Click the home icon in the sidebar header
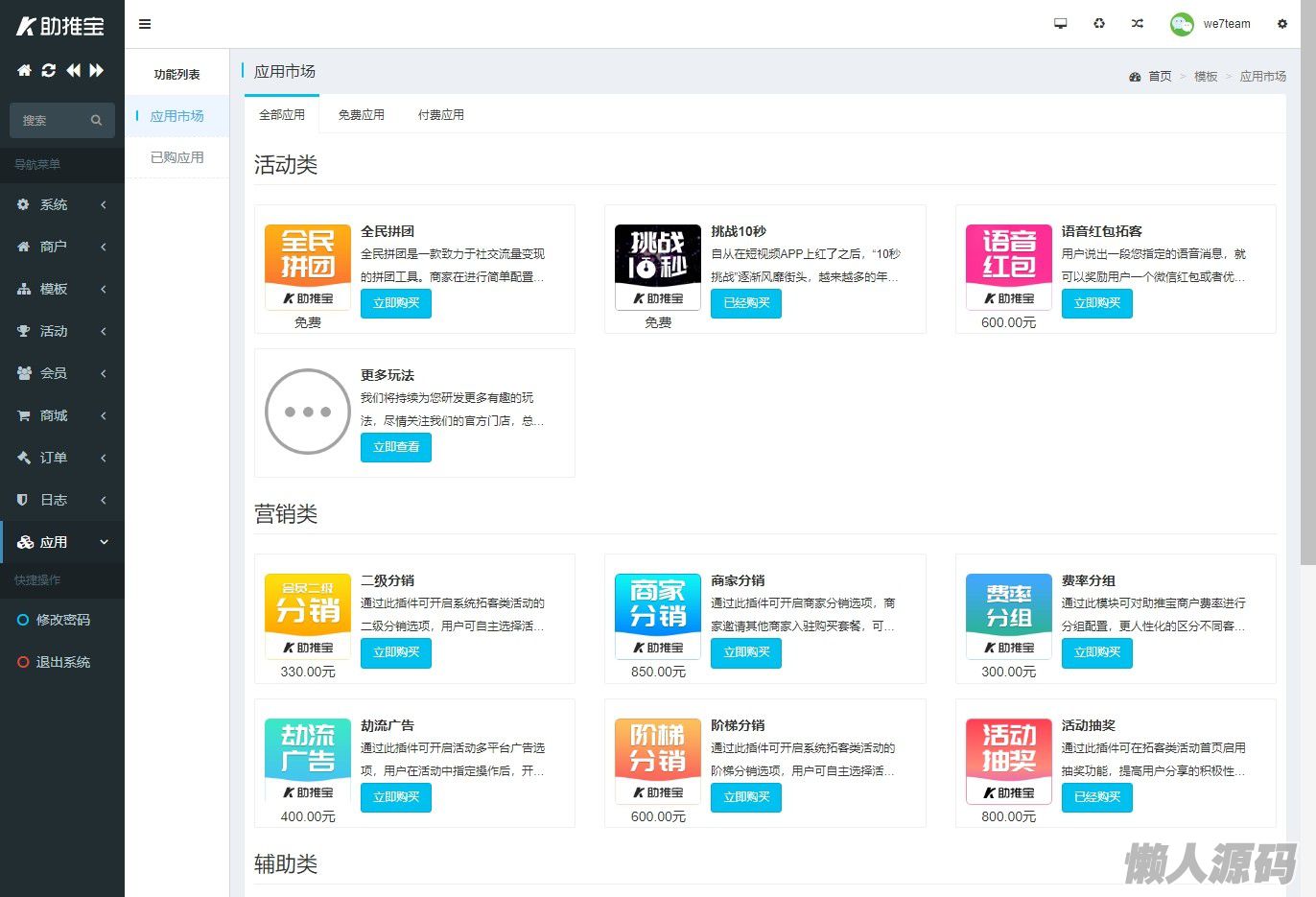The image size is (1316, 897). click(24, 70)
